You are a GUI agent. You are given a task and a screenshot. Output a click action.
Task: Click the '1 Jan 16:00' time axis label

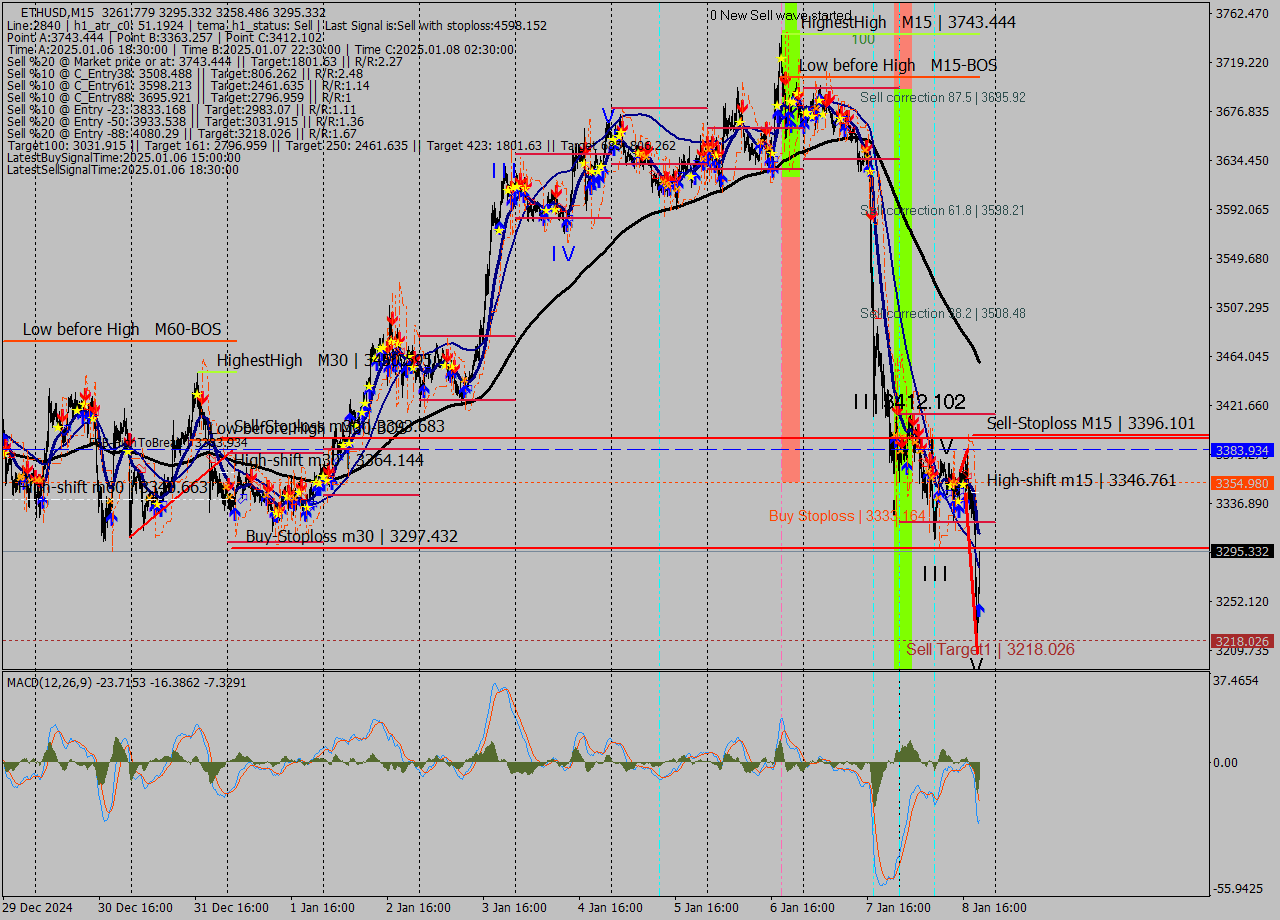(322, 908)
